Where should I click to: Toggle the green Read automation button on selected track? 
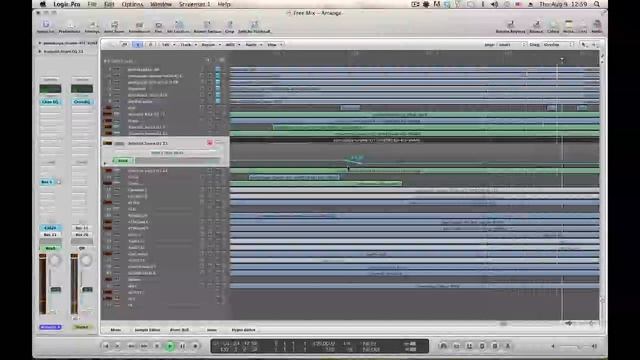[x=122, y=160]
